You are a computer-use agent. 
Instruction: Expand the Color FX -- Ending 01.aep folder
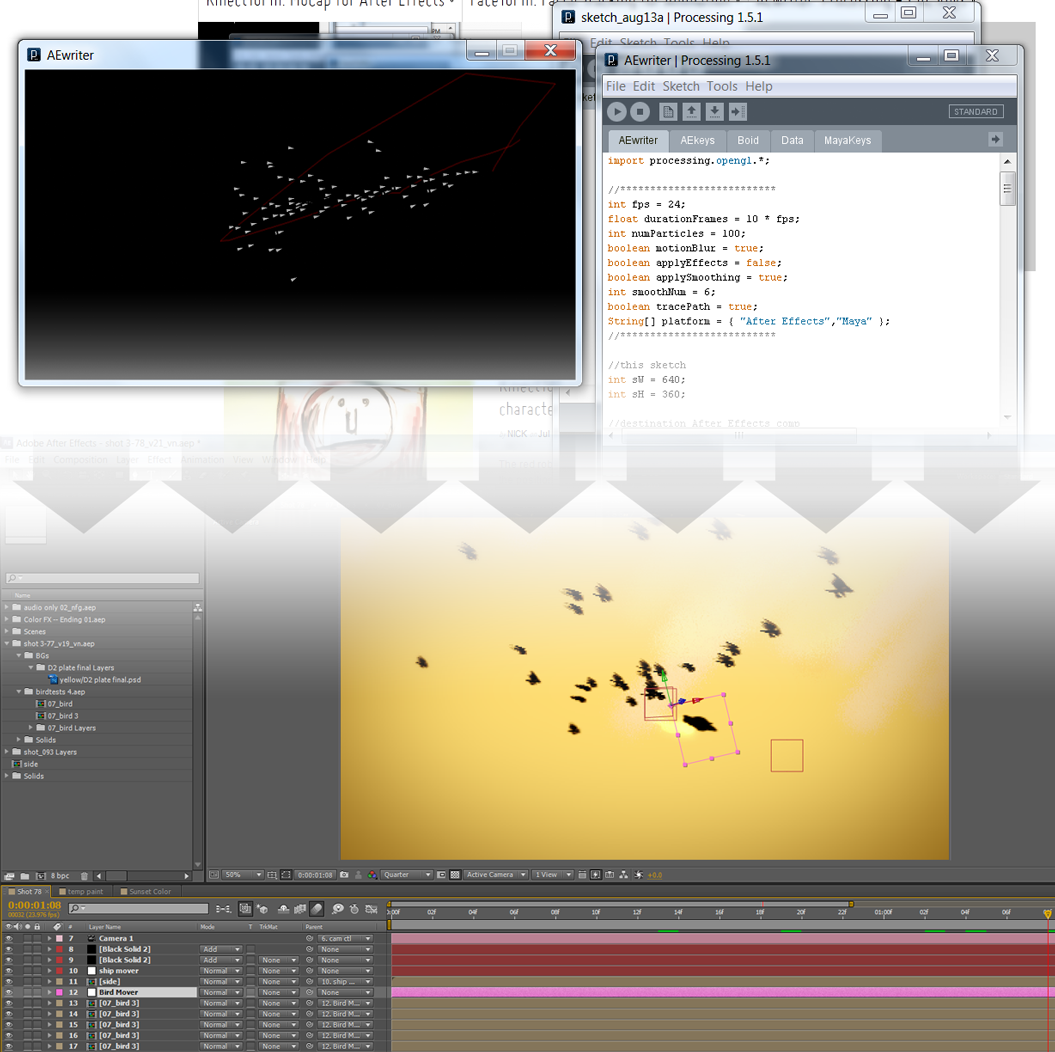[x=7, y=619]
